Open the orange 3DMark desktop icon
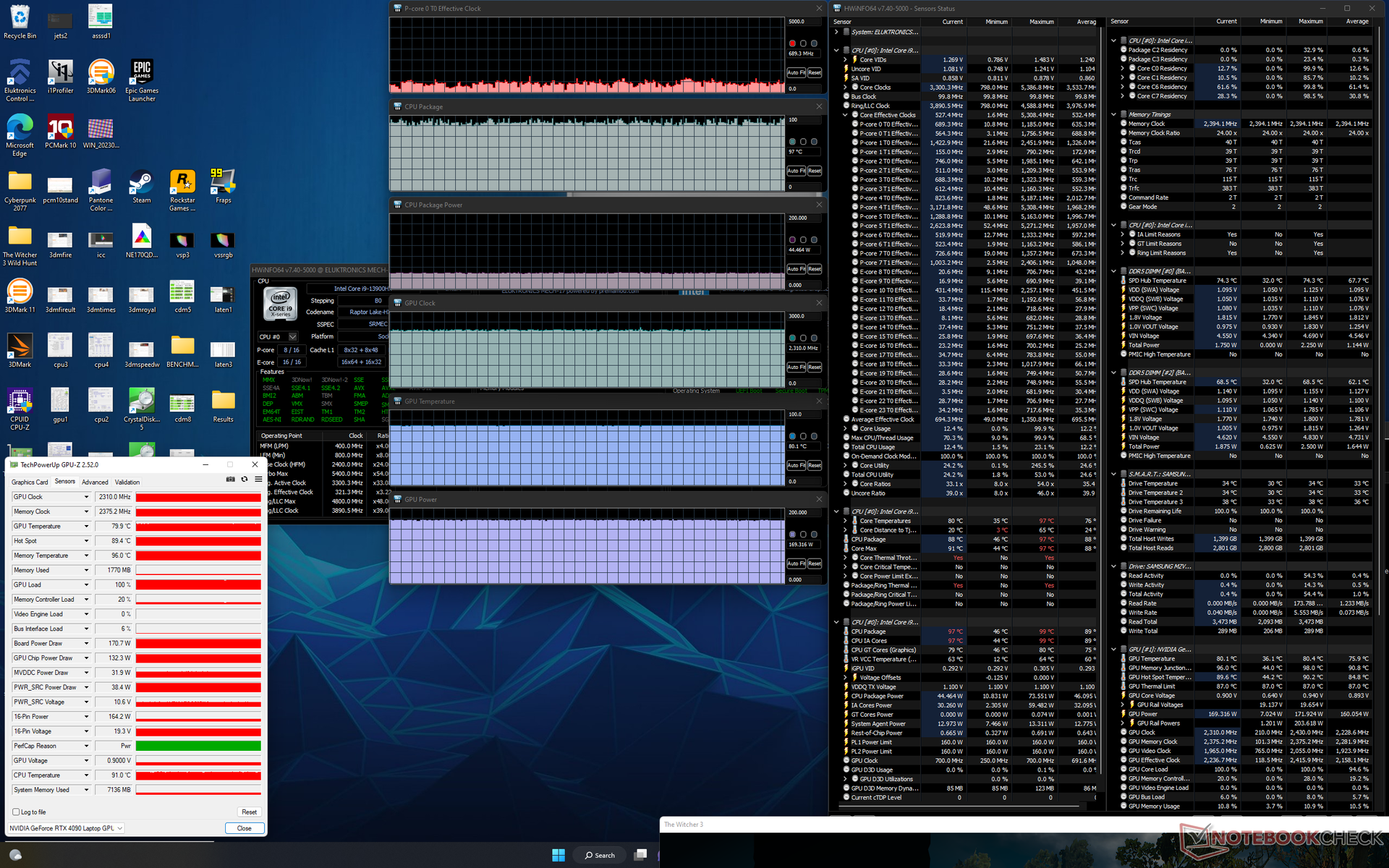1389x868 pixels. coord(20,351)
